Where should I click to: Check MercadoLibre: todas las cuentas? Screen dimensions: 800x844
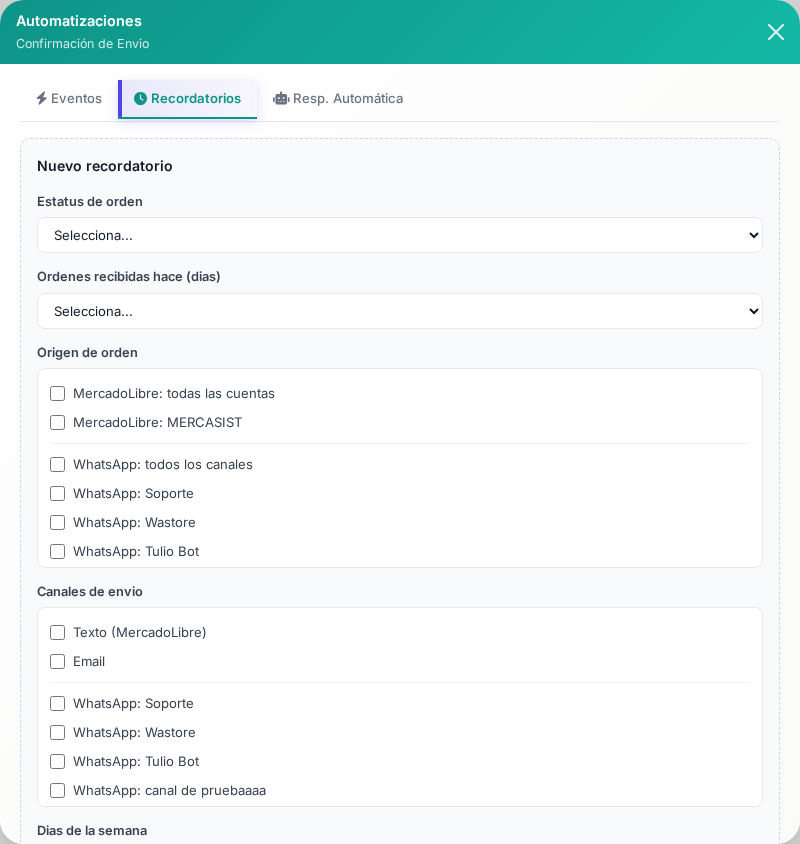(x=58, y=394)
